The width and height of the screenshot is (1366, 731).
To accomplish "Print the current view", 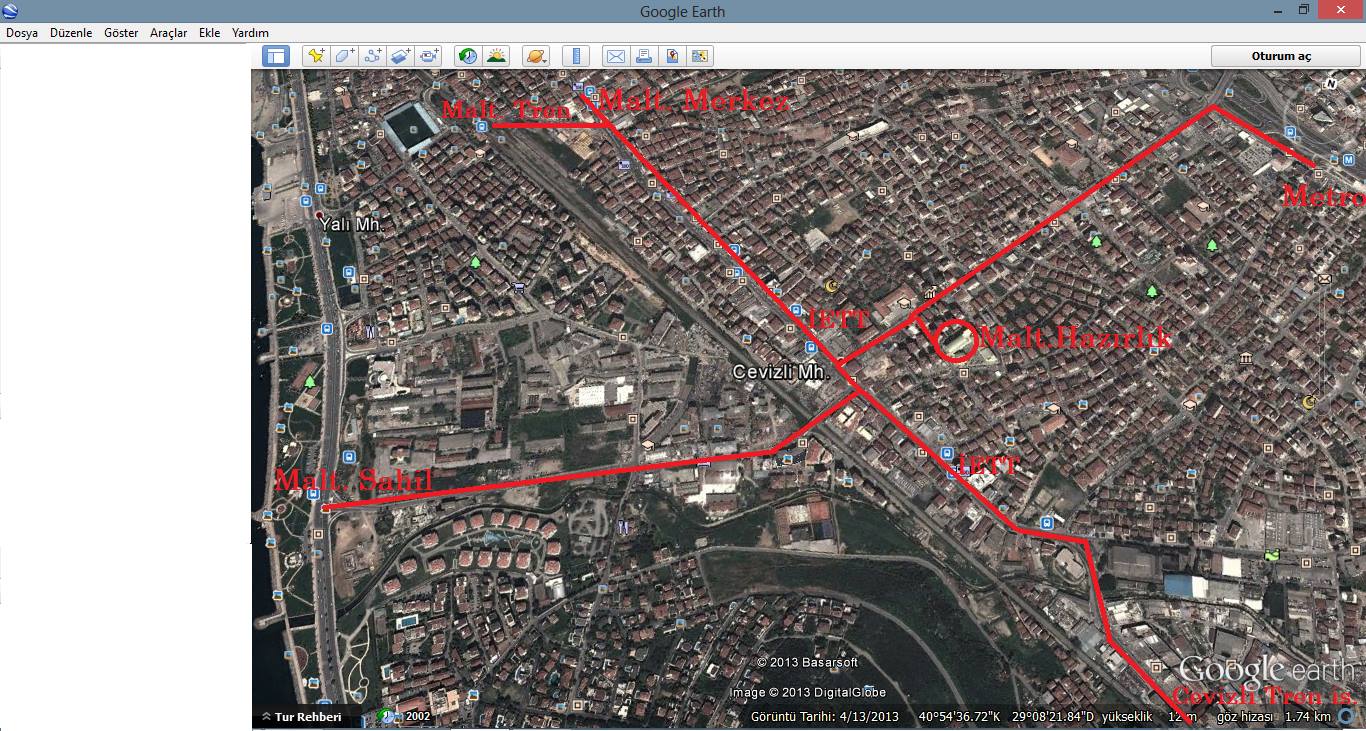I will [x=644, y=56].
